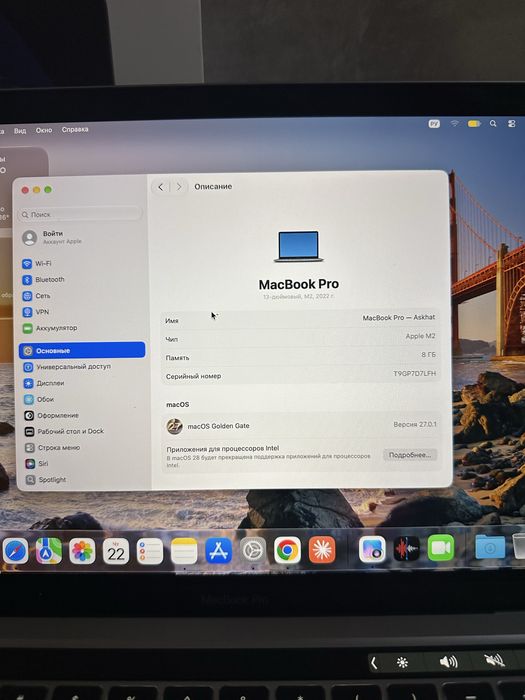Tap volume speaker on Touch Bar
Image resolution: width=525 pixels, height=700 pixels.
click(449, 661)
